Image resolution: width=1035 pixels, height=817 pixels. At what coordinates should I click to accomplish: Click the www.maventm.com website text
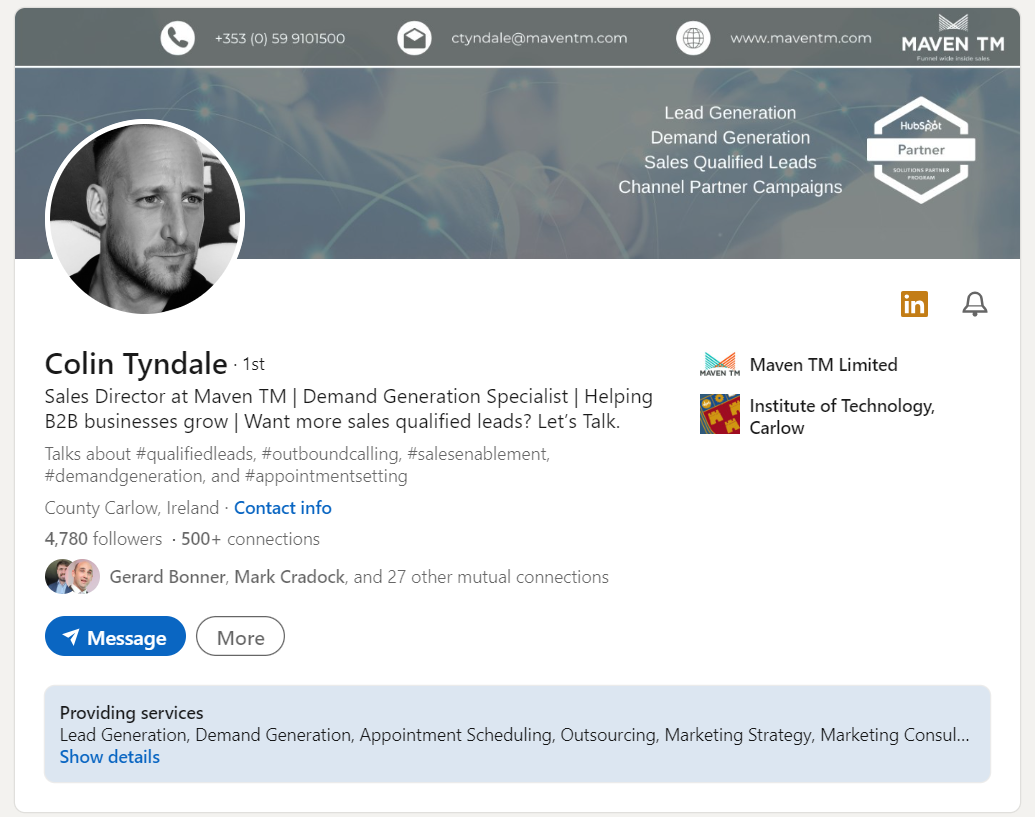click(x=801, y=38)
